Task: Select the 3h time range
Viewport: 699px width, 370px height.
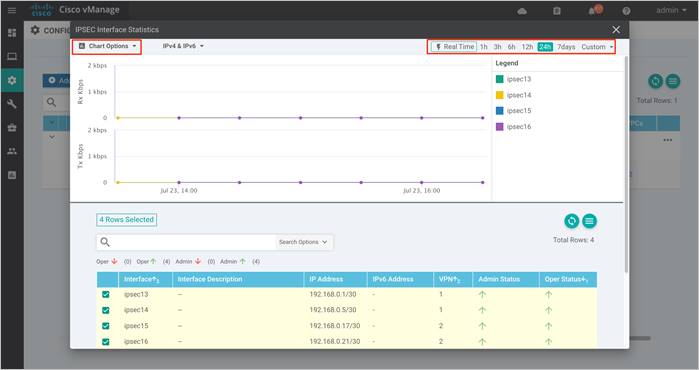Action: click(498, 47)
